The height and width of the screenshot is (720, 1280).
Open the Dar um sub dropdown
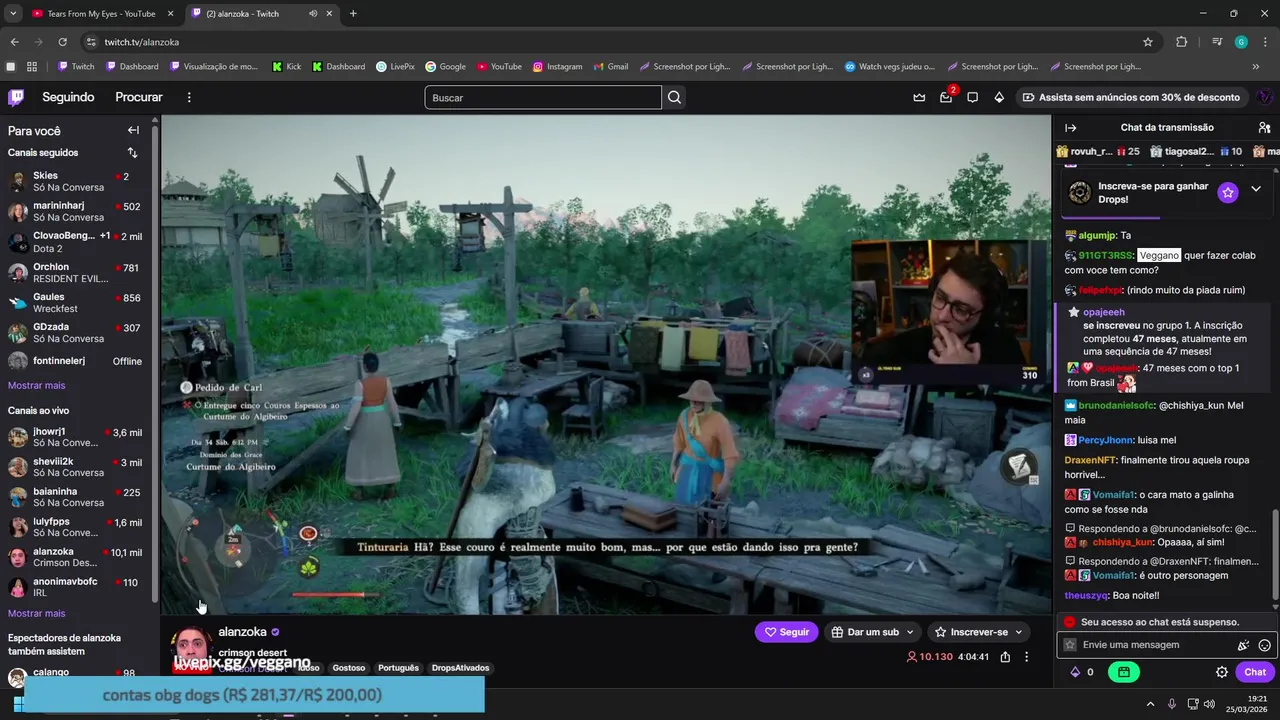873,632
